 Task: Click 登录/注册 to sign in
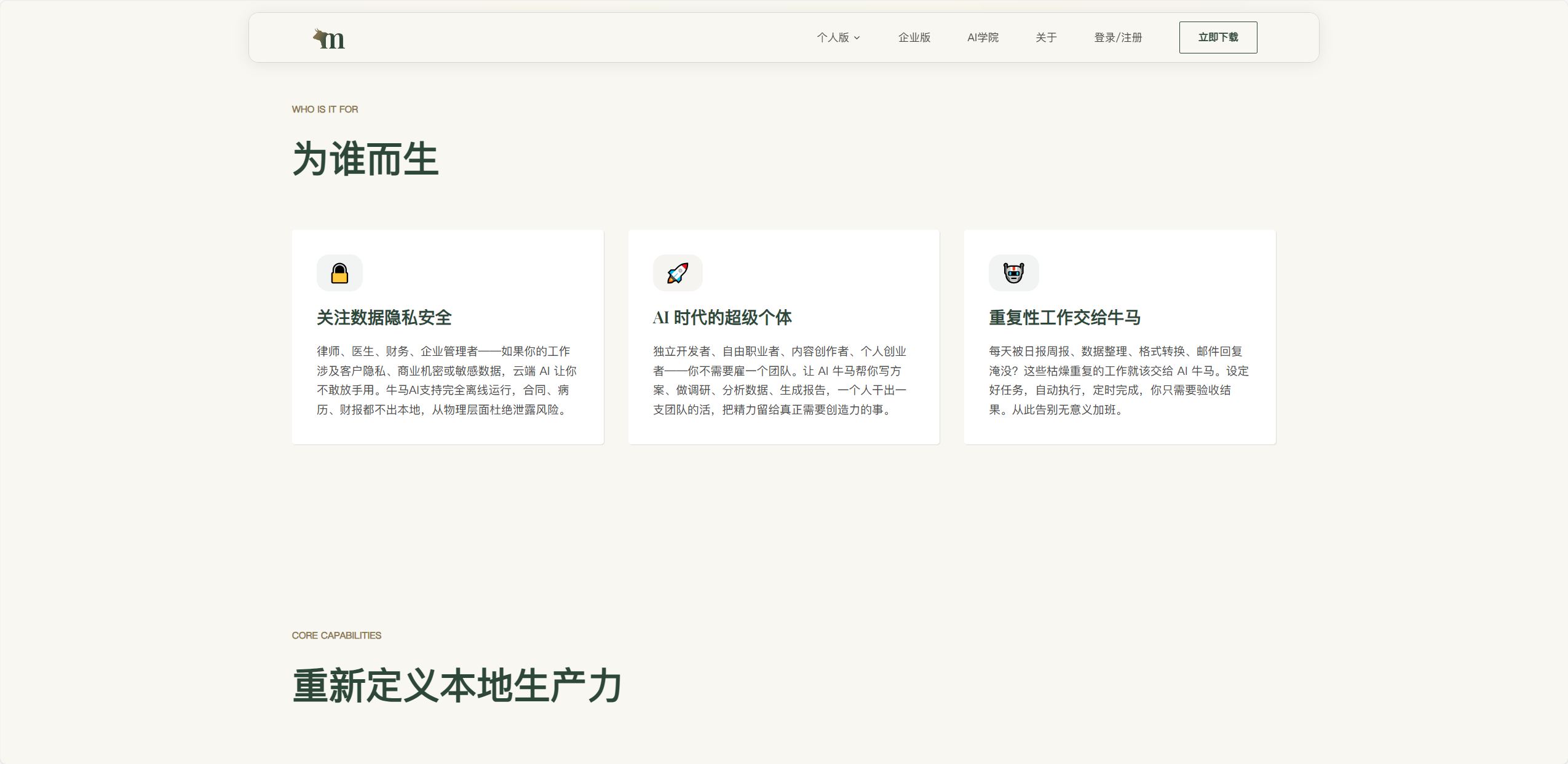[x=1118, y=37]
